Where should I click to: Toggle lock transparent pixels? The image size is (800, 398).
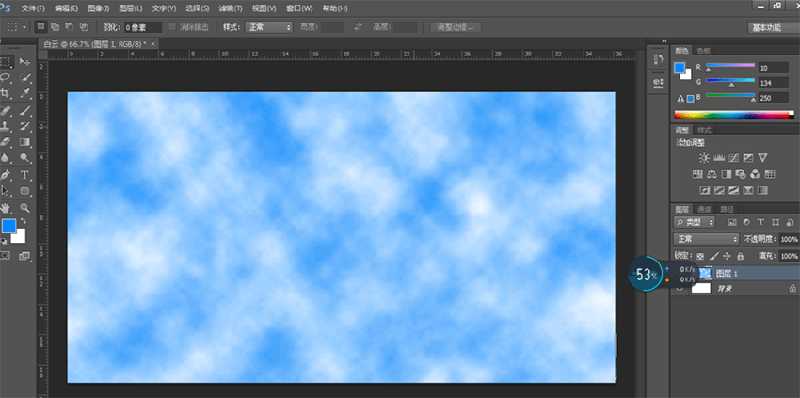coord(701,256)
